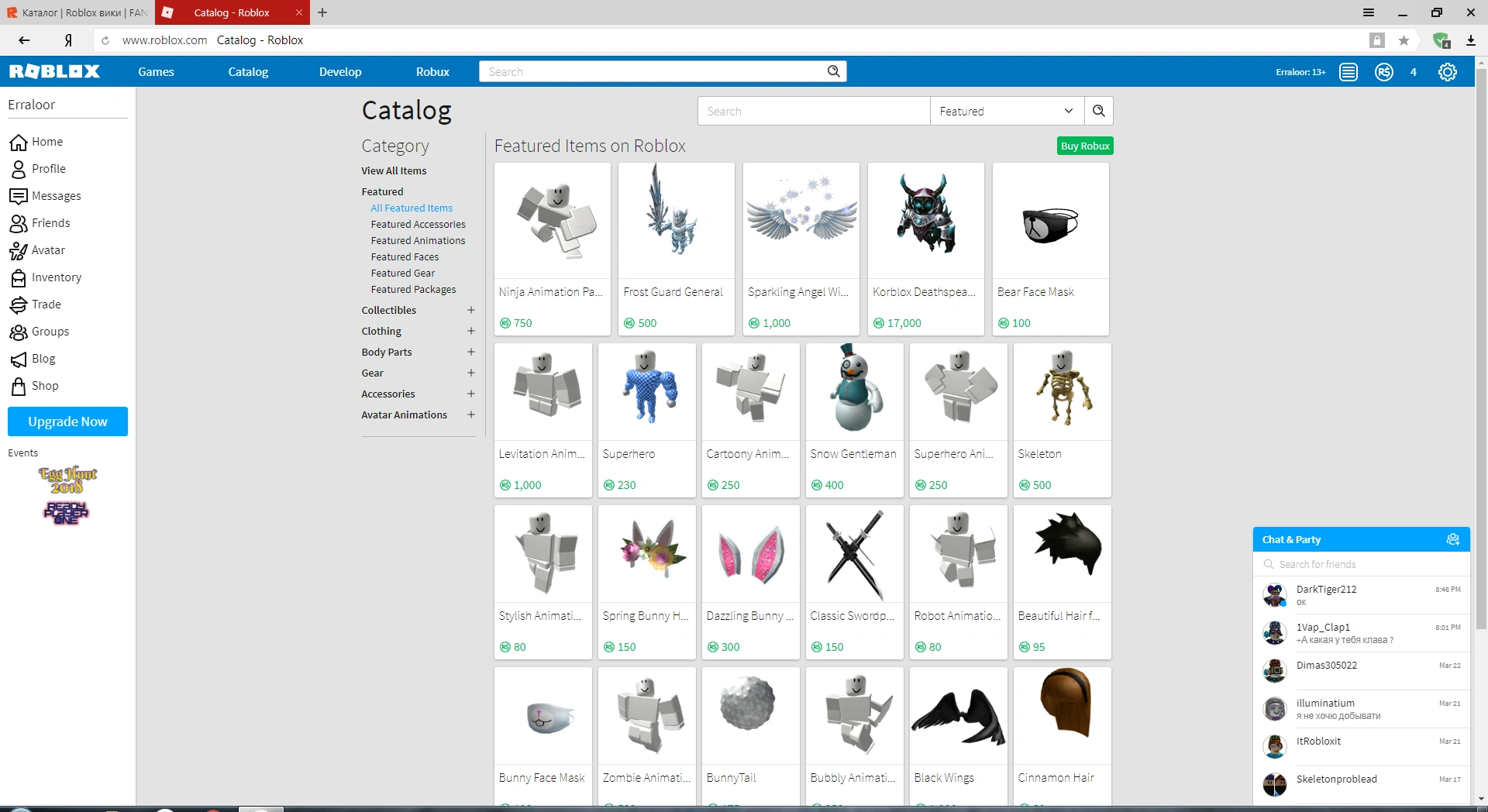Click the Yandex browser home icon
Viewport: 1488px width, 812px height.
68,40
